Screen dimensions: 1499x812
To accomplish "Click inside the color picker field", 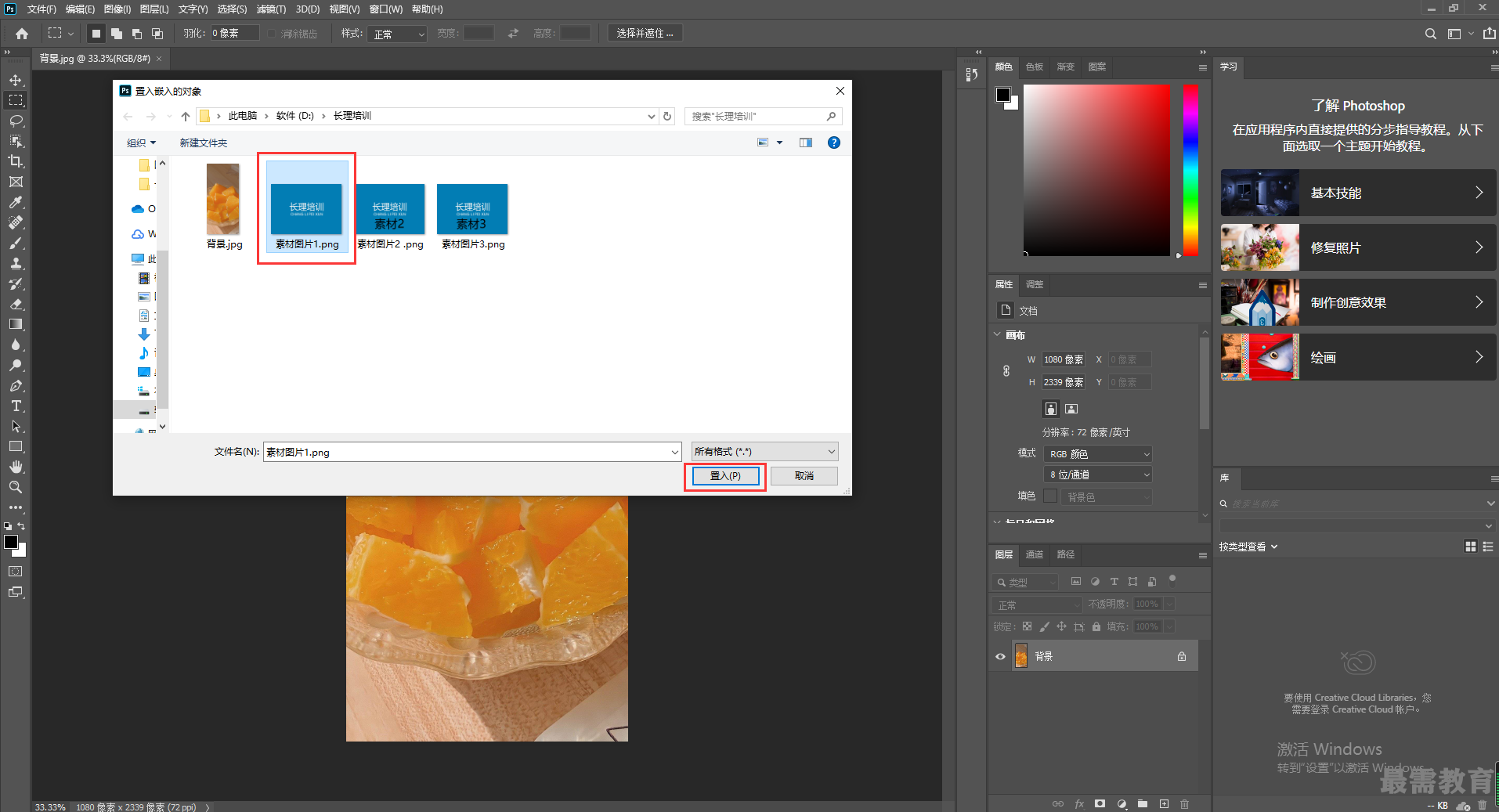I will 1096,170.
